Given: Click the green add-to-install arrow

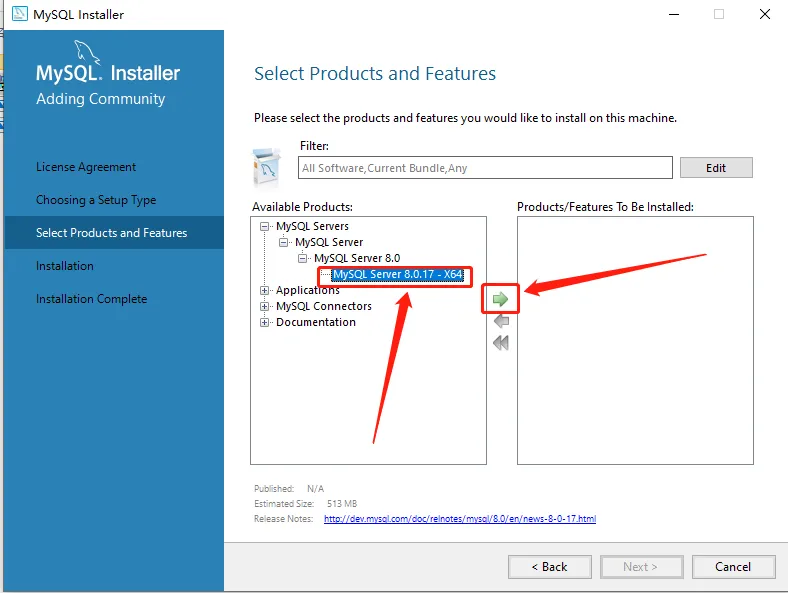Looking at the screenshot, I should coord(501,299).
